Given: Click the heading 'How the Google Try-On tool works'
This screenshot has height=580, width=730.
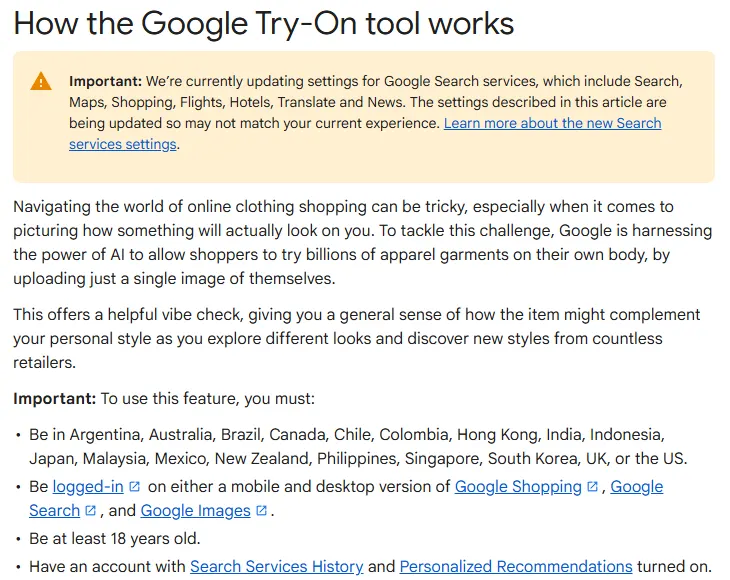Looking at the screenshot, I should [x=264, y=23].
